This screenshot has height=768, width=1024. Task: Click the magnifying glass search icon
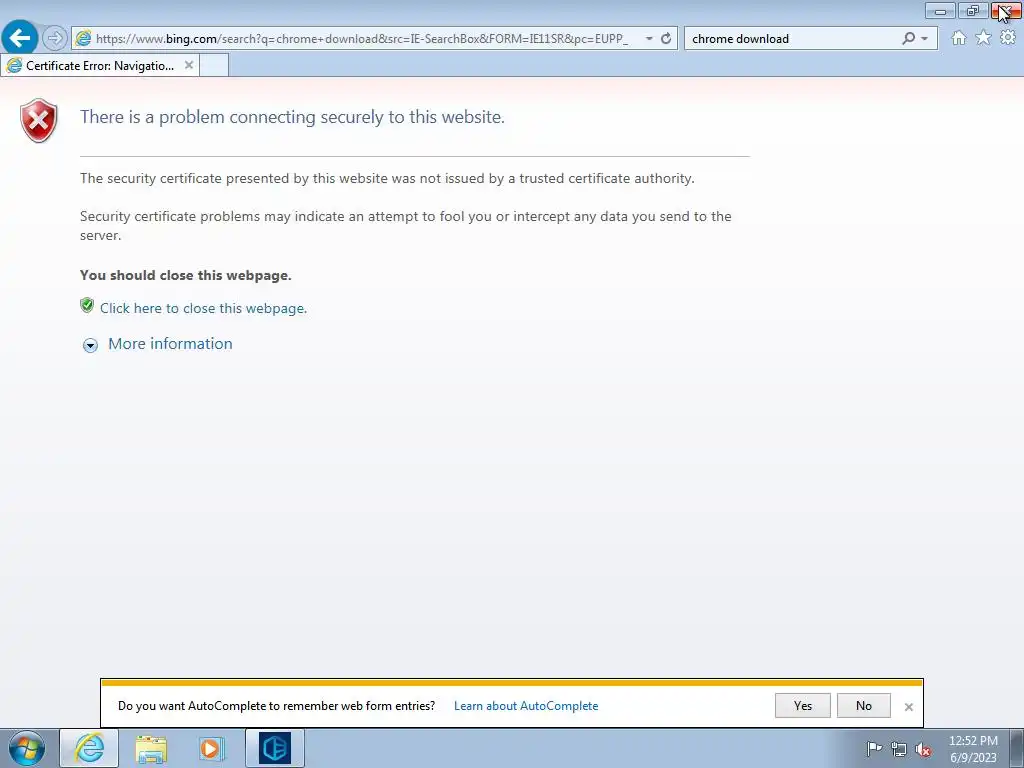(x=908, y=39)
